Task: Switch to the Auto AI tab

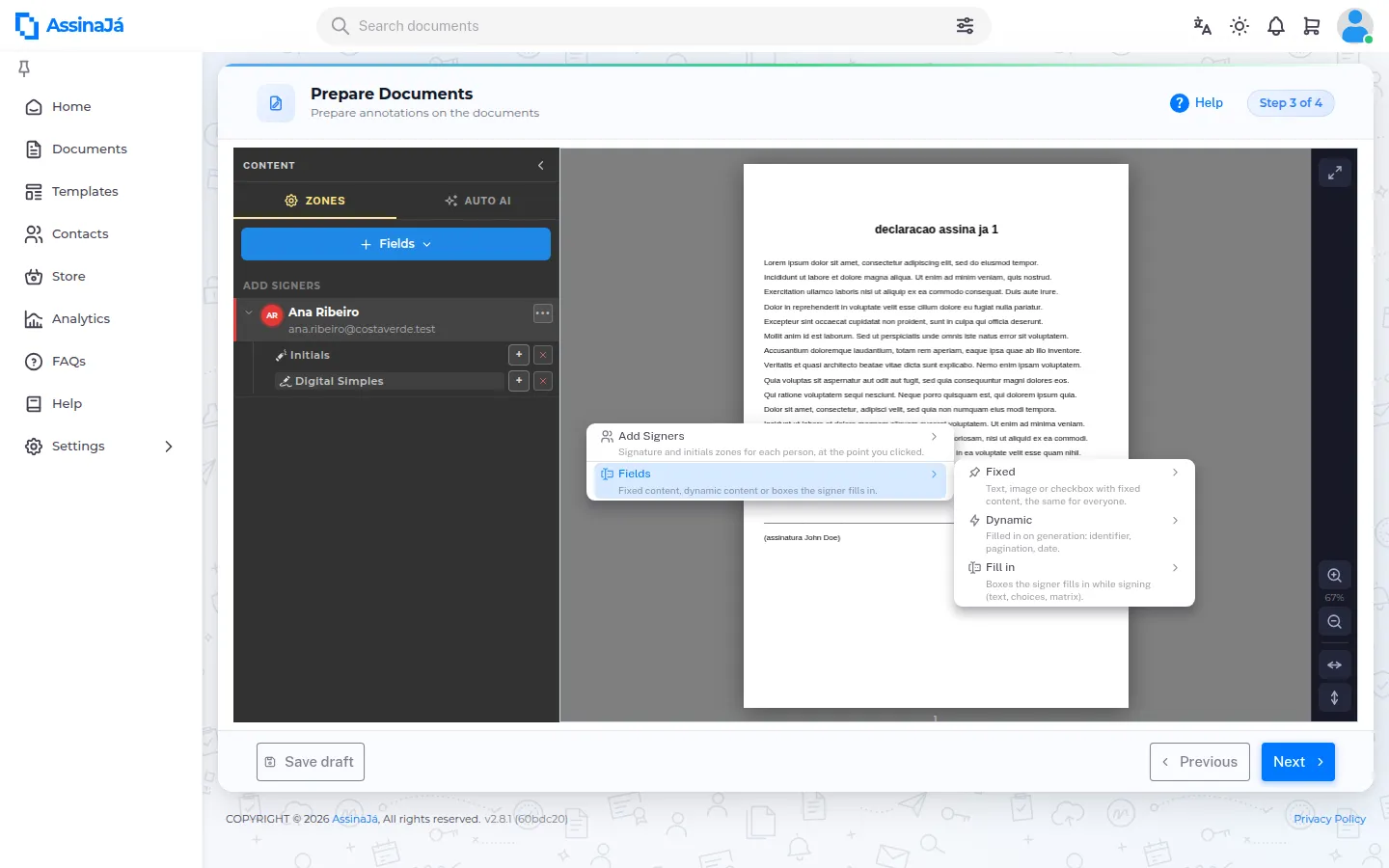Action: [x=477, y=201]
